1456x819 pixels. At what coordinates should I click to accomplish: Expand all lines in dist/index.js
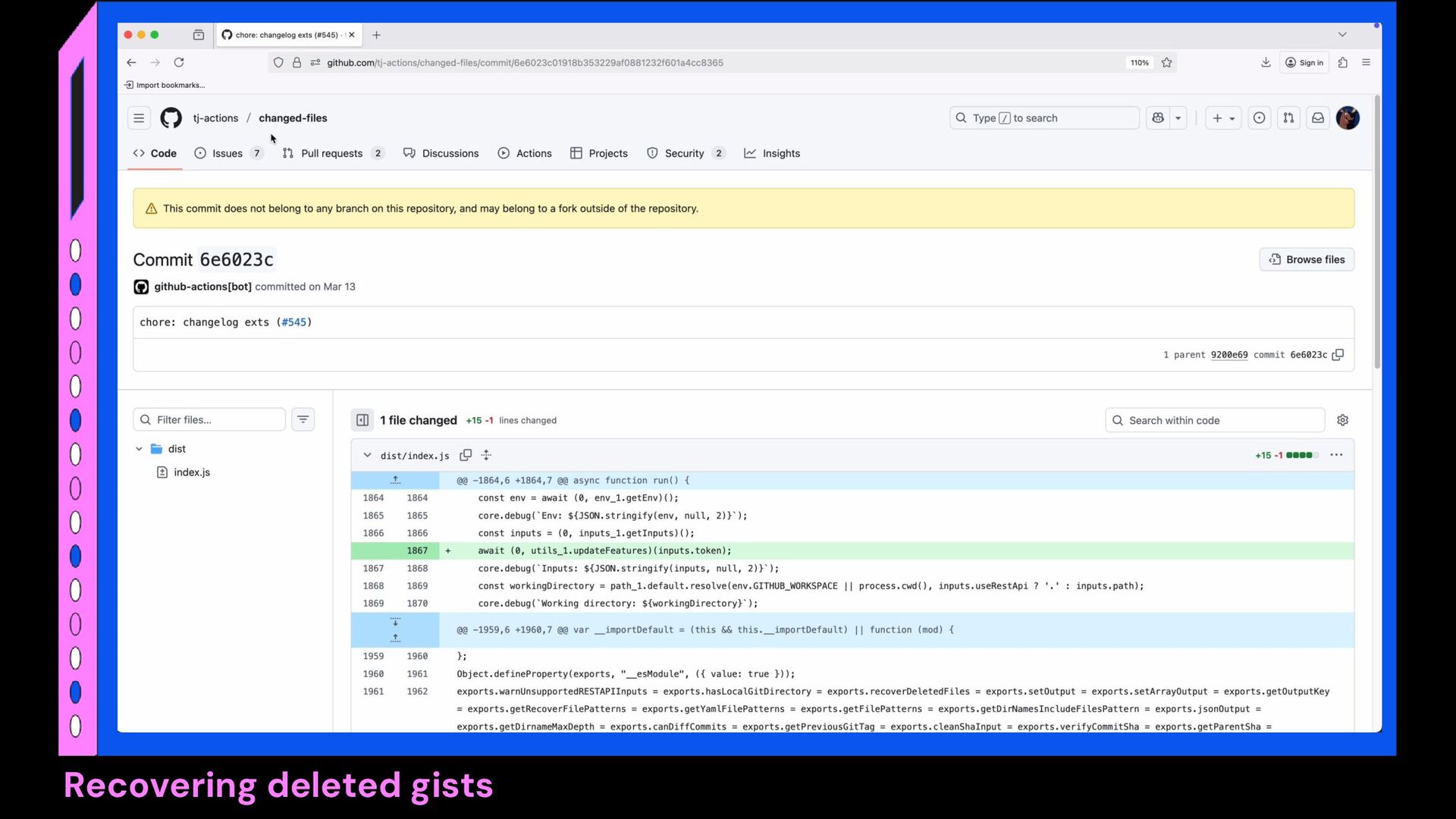click(x=487, y=455)
